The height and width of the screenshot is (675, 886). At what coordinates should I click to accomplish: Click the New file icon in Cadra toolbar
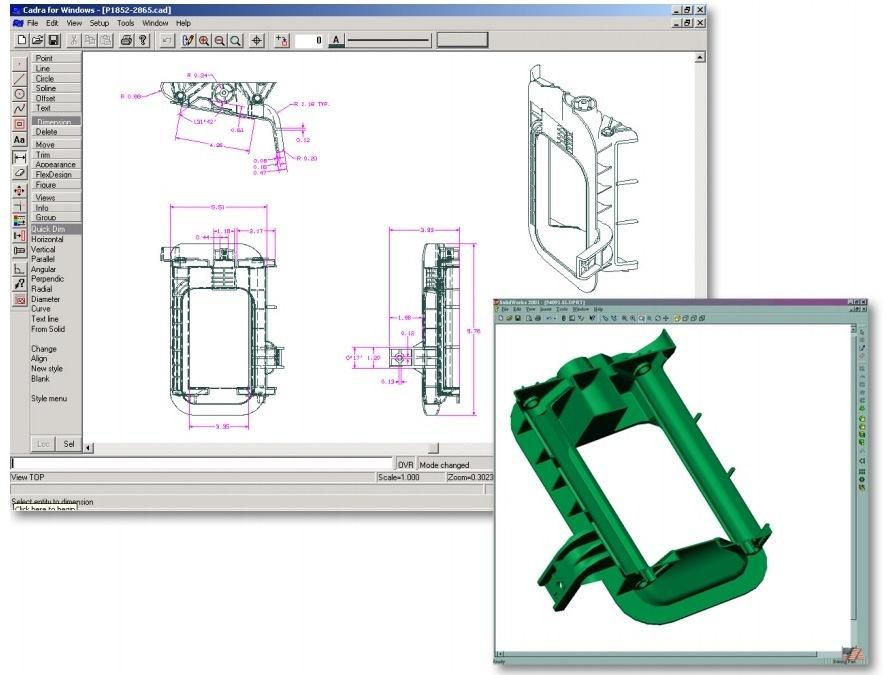click(21, 40)
